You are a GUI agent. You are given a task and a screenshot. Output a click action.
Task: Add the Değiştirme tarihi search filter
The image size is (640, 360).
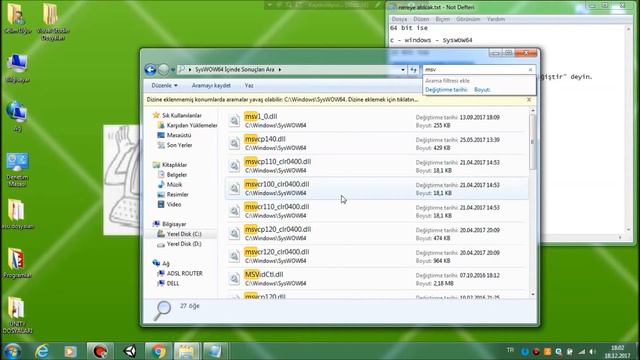446,90
